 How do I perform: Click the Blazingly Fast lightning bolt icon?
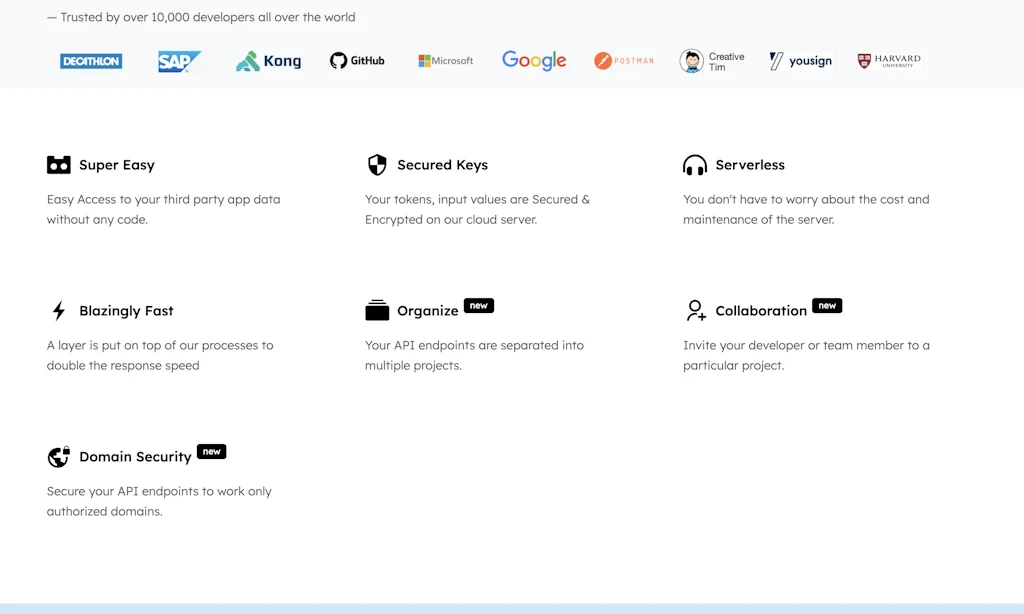(x=59, y=310)
